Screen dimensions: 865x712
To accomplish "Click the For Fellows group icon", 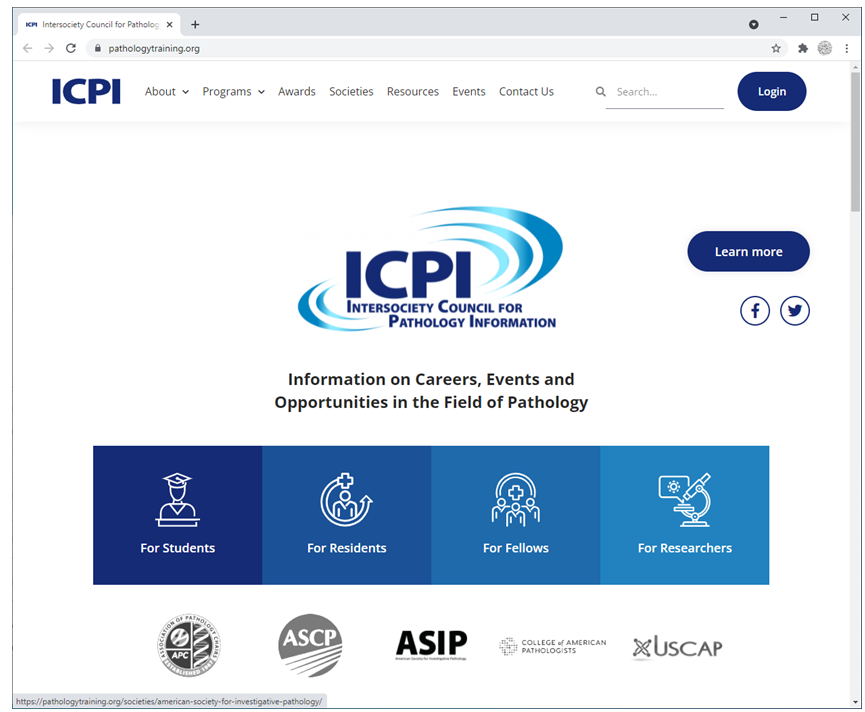I will click(x=515, y=500).
